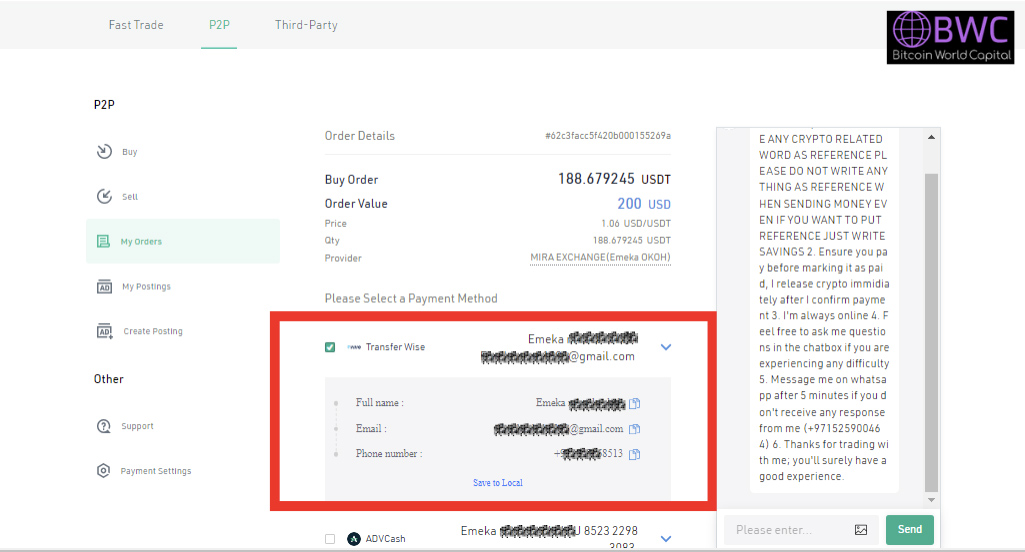Screen dimensions: 1025x552
Task: Click the Transfer Wise logo icon
Action: [x=354, y=347]
